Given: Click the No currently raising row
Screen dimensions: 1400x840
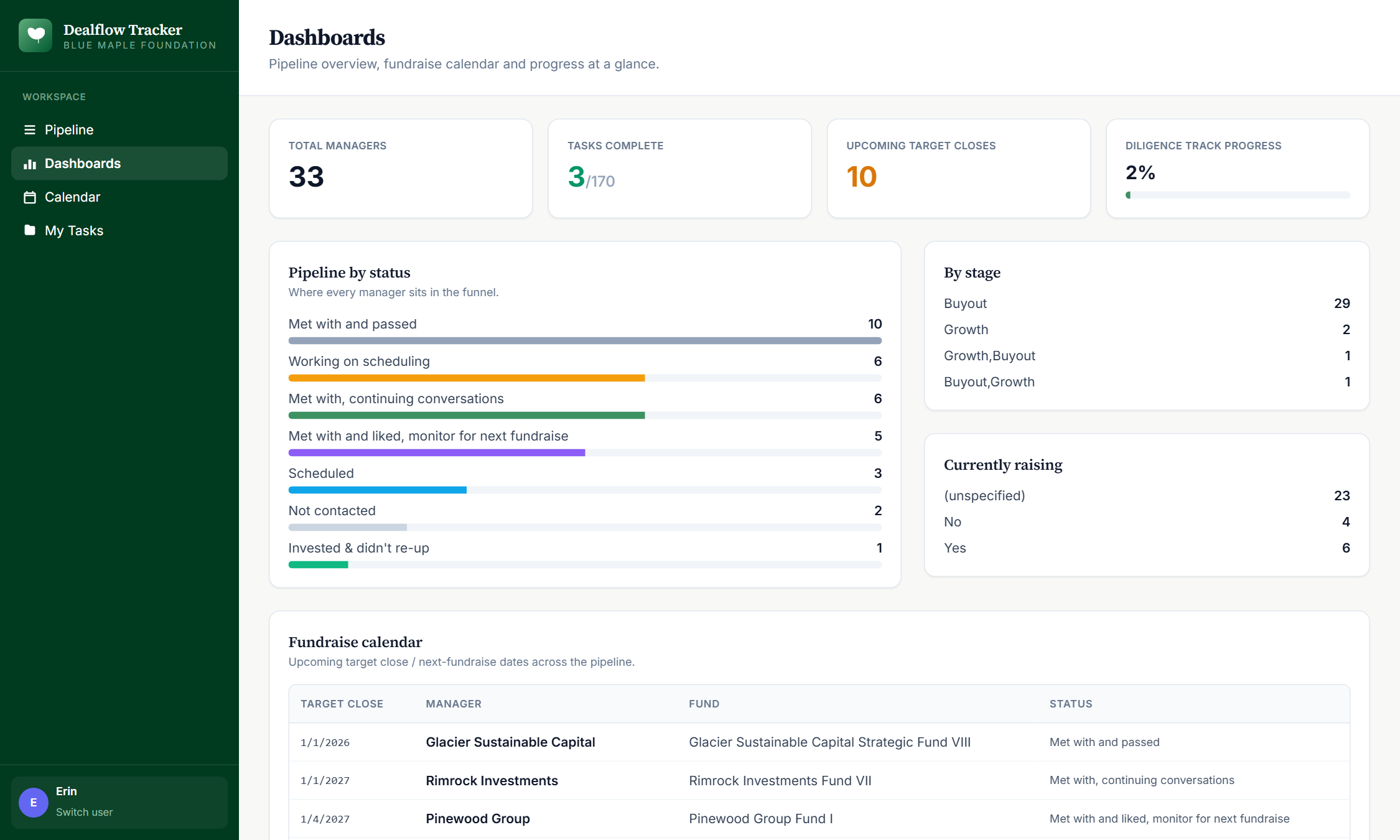Looking at the screenshot, I should coord(1147,522).
